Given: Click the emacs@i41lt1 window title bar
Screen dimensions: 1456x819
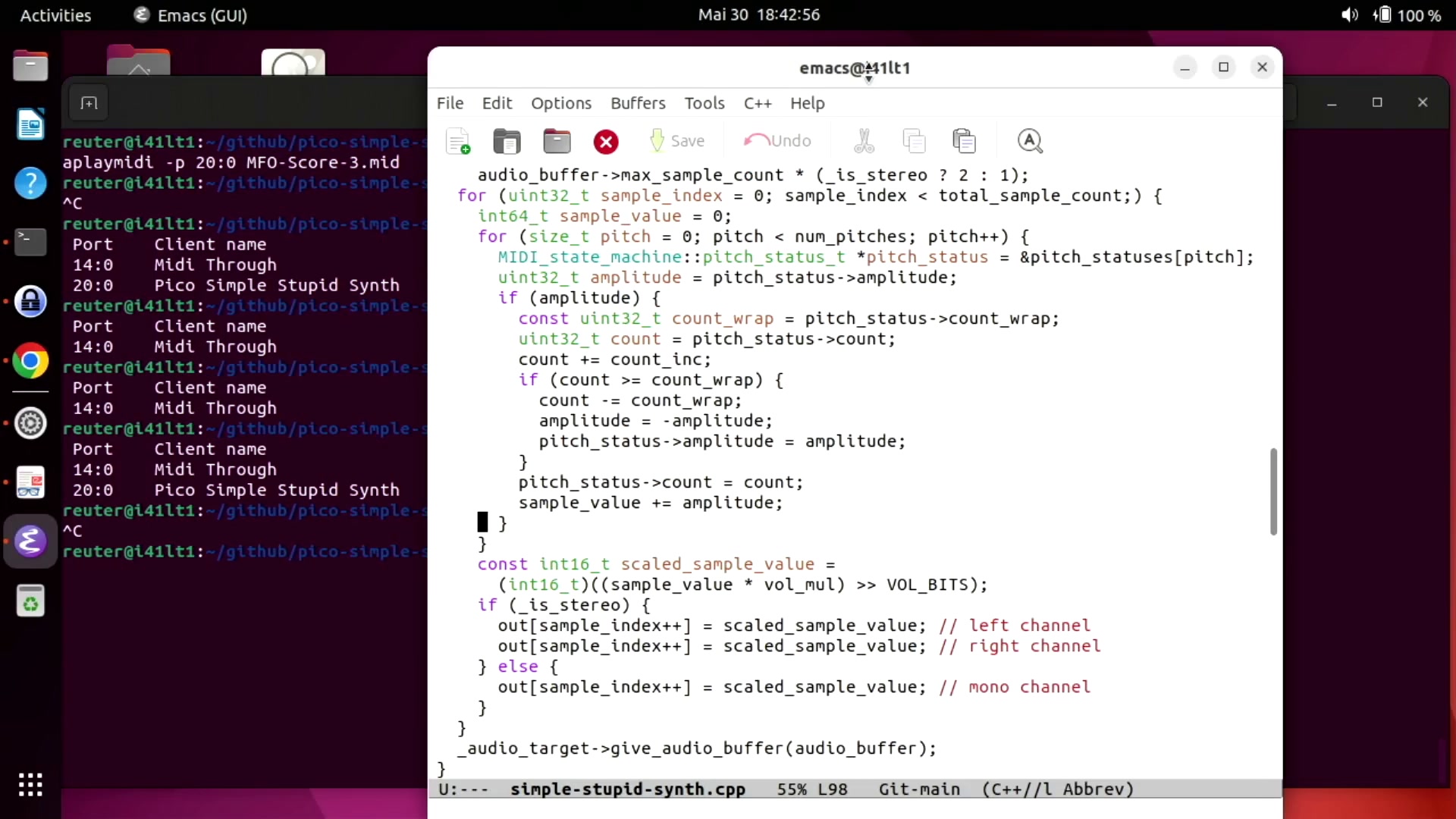Looking at the screenshot, I should 855,67.
